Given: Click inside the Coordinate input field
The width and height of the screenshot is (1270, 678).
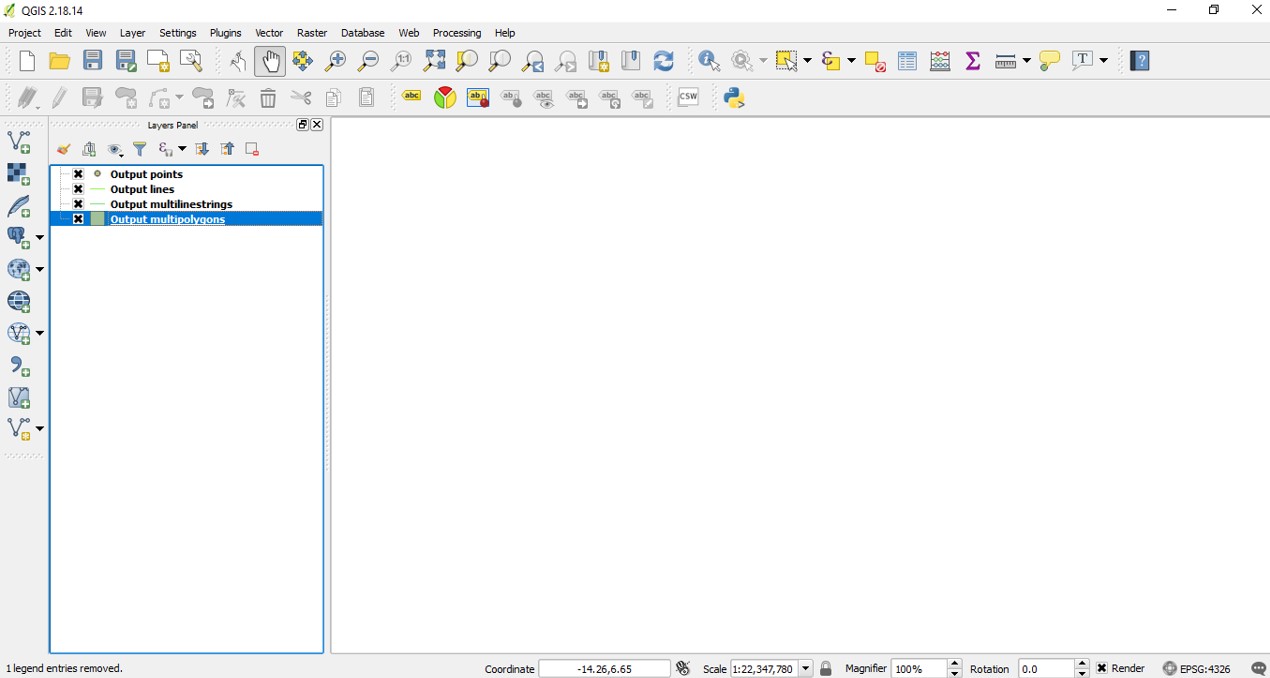Looking at the screenshot, I should [x=604, y=668].
